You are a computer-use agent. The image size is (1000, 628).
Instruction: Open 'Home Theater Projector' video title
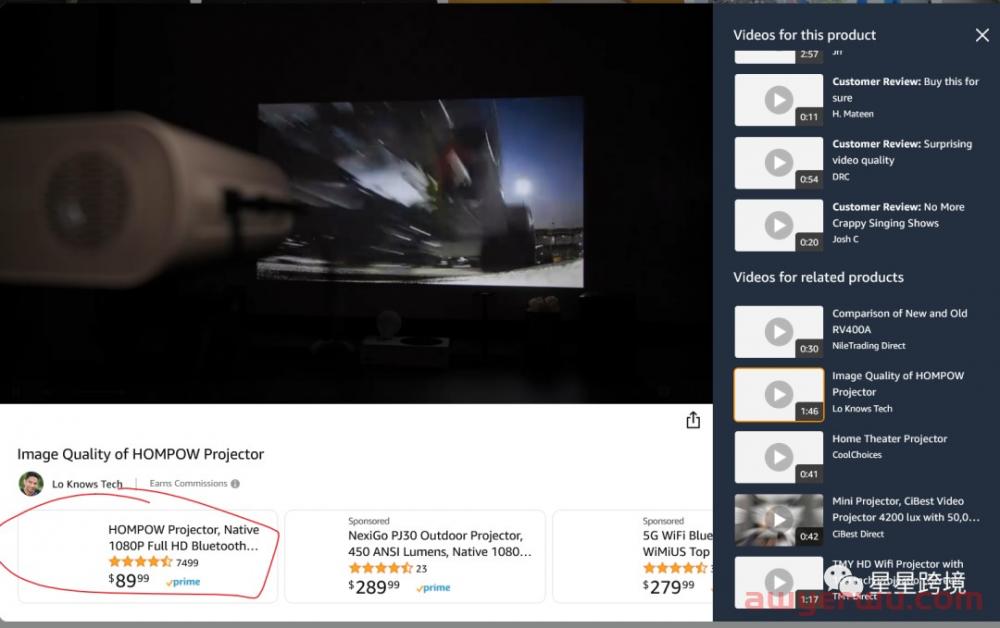pyautogui.click(x=890, y=439)
